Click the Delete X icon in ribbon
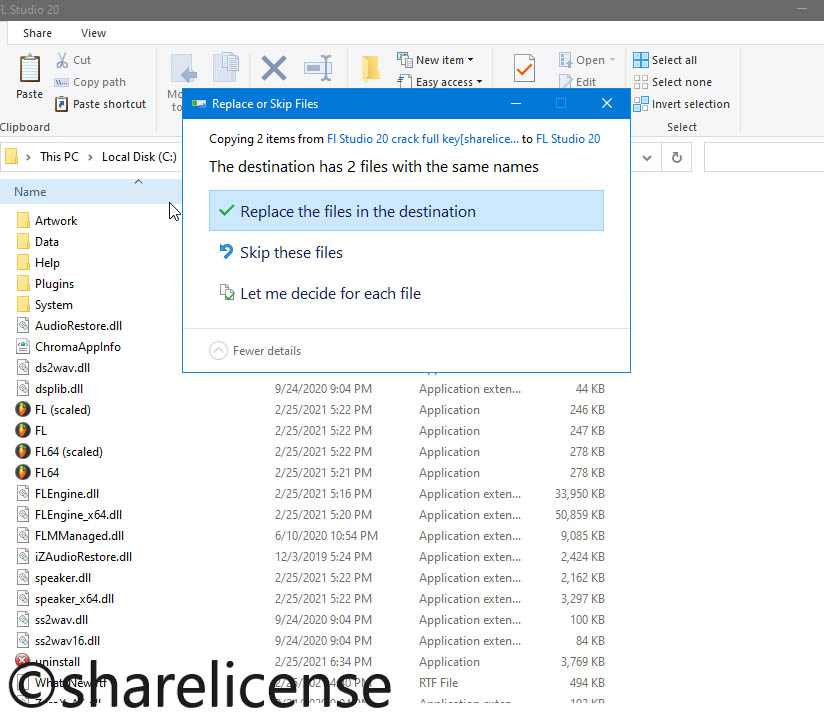The image size is (824, 725). click(x=274, y=68)
